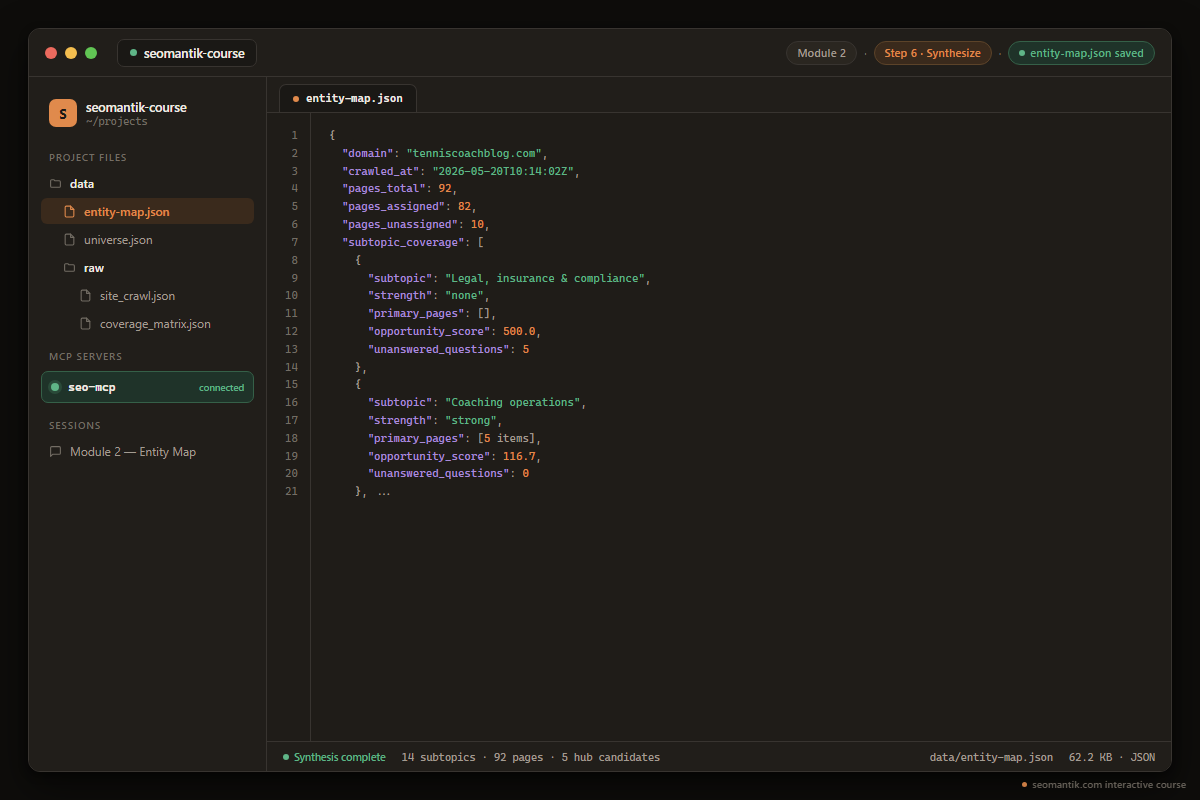
Task: Select the seomantik-course title tab
Action: [x=187, y=53]
